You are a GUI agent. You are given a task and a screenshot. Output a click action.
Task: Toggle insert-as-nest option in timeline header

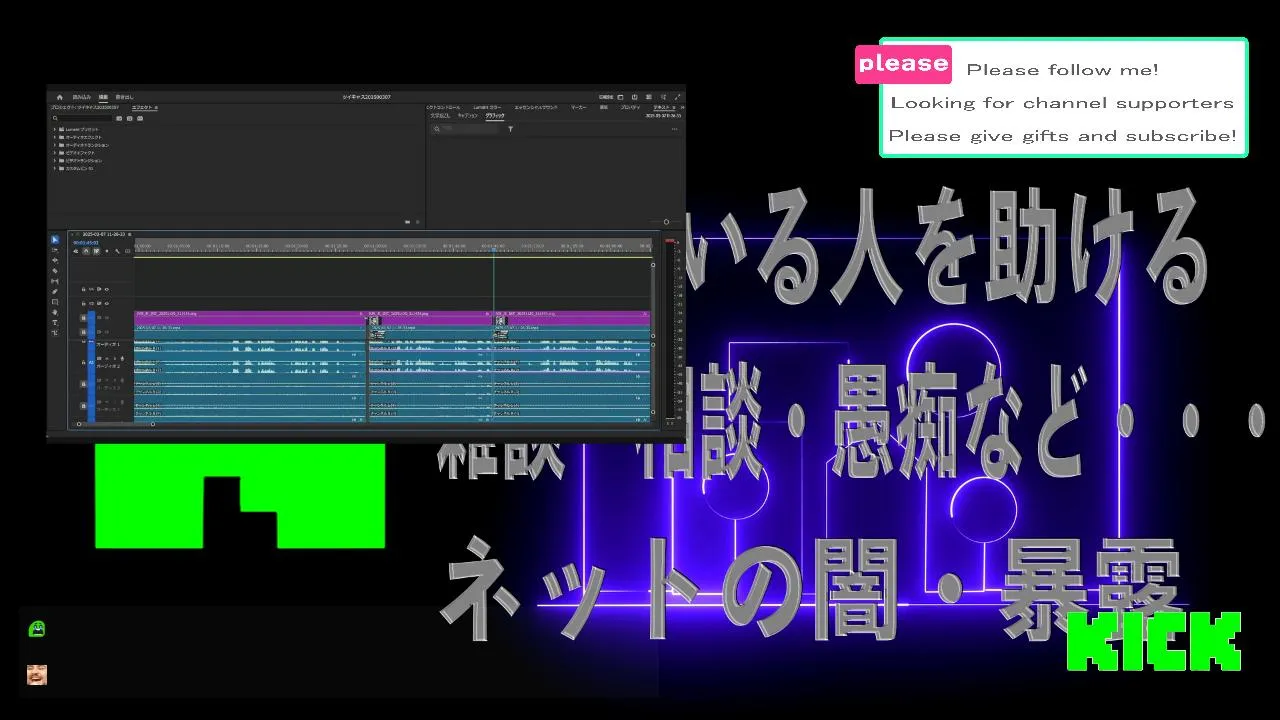click(x=76, y=251)
